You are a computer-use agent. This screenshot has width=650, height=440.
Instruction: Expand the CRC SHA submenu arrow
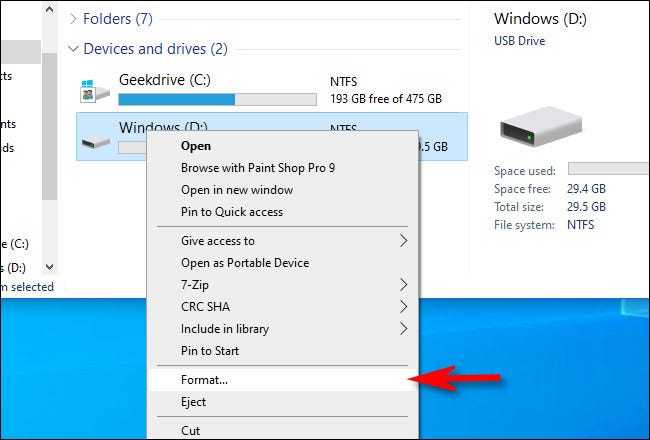tap(404, 307)
